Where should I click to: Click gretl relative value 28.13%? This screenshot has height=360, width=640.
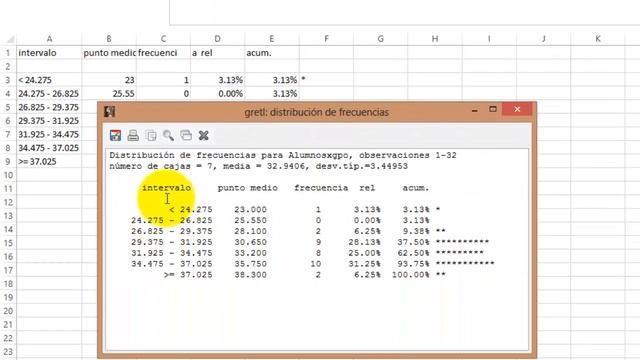pos(364,242)
